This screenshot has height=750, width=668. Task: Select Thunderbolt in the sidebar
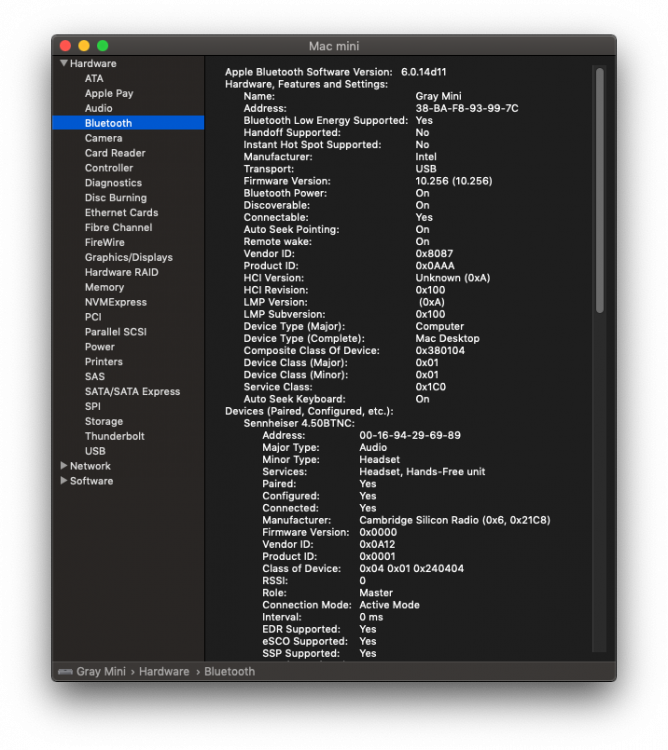pyautogui.click(x=114, y=436)
